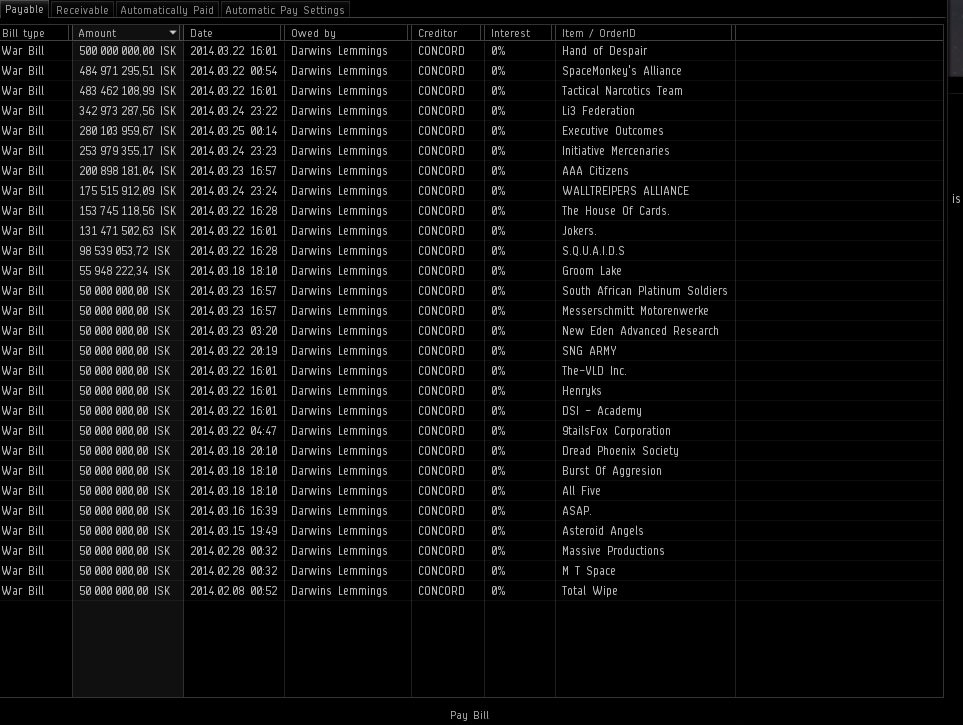Sort by the Date column header

tap(233, 33)
